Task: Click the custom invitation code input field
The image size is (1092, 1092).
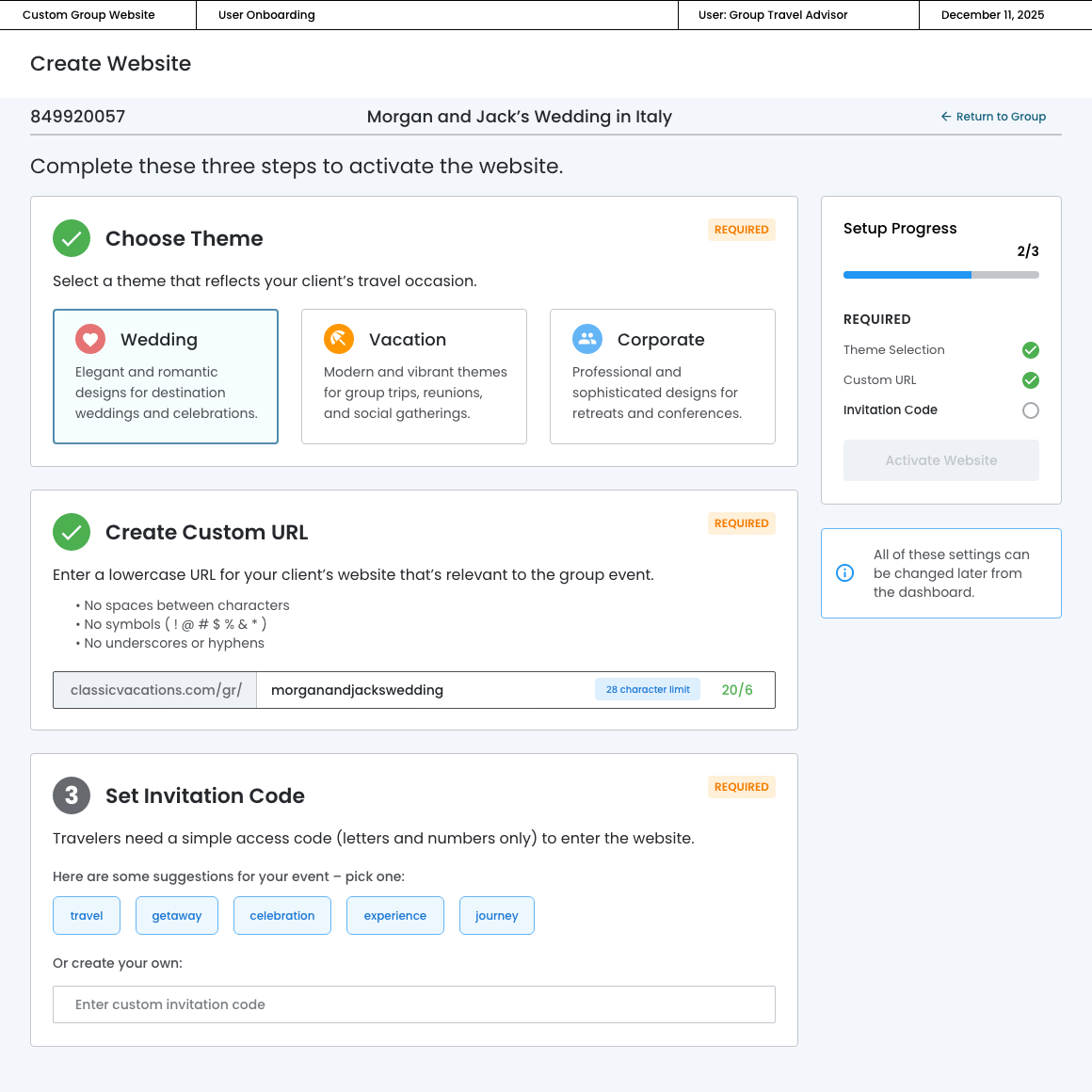Action: point(414,1004)
